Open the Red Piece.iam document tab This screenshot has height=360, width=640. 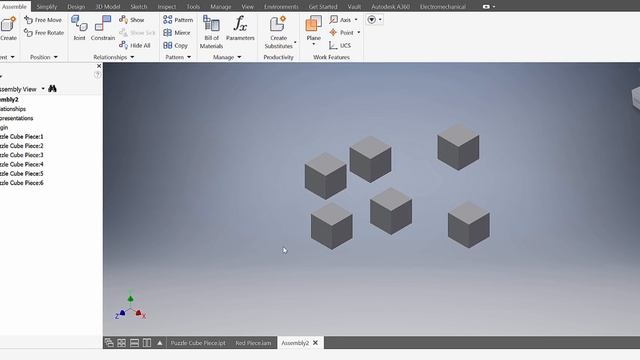[x=253, y=343]
